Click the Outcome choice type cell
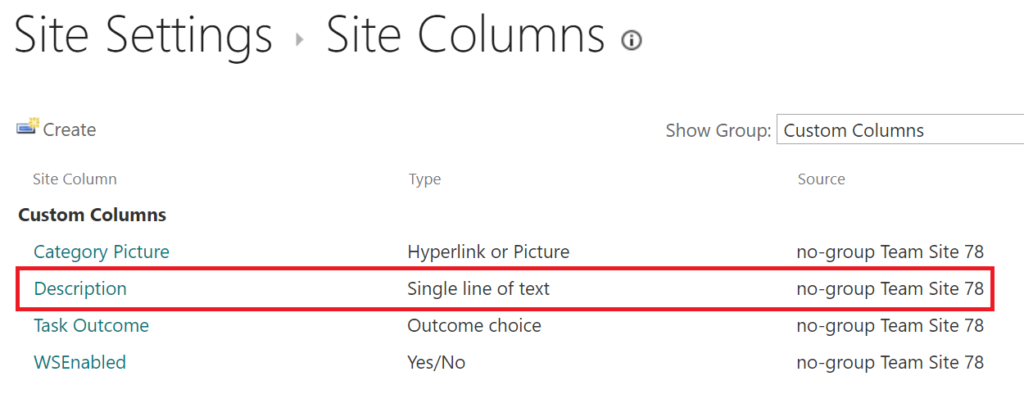The width and height of the screenshot is (1024, 417). click(x=474, y=325)
